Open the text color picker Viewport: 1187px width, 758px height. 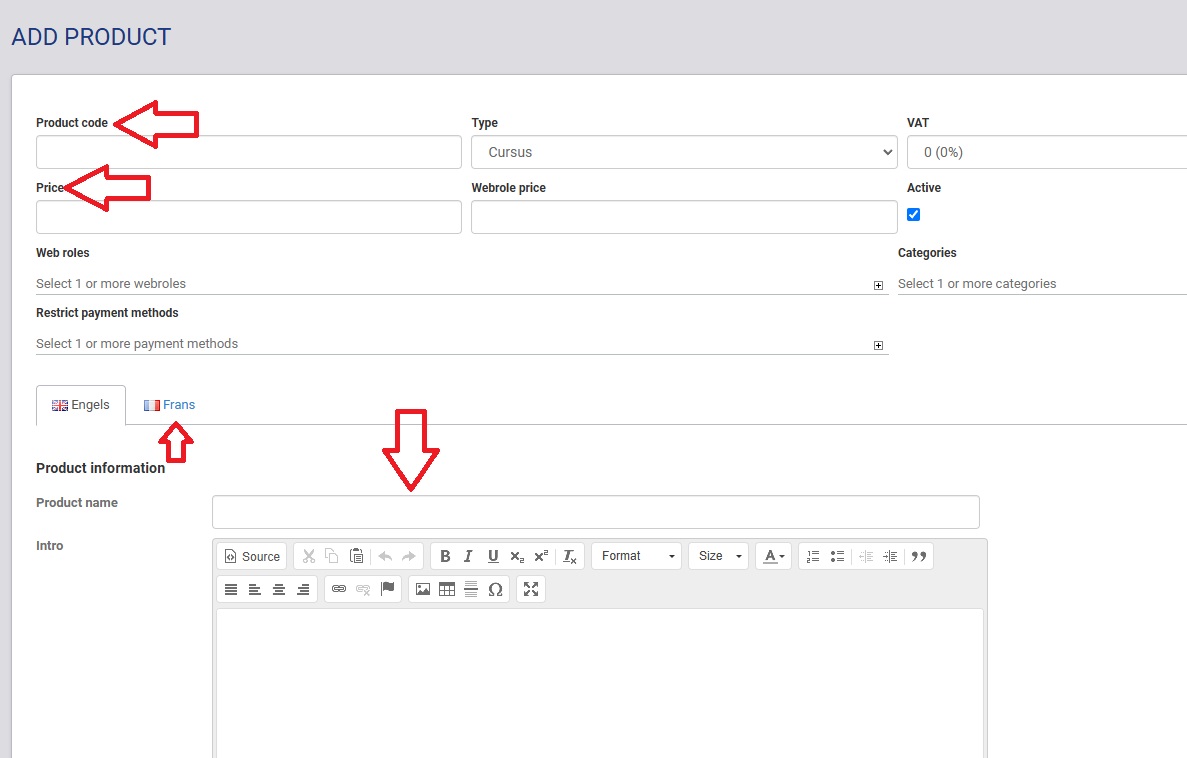pos(772,556)
